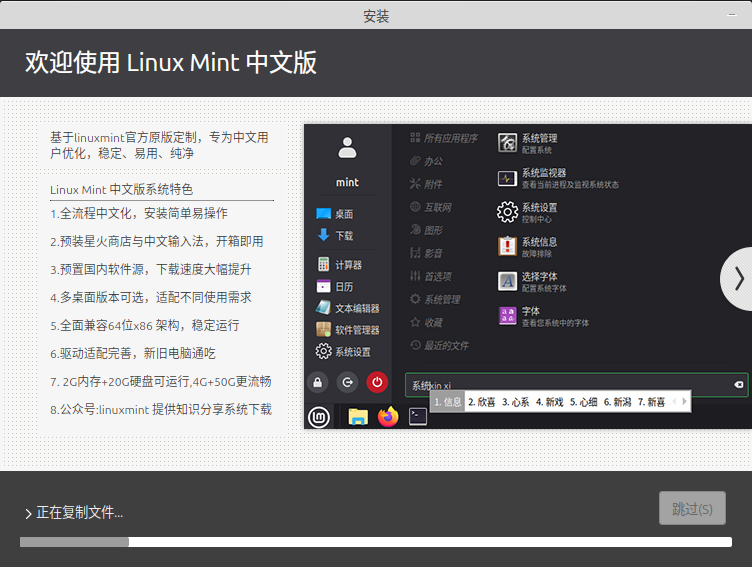The height and width of the screenshot is (567, 752).
Task: Select the 互联网 internet category
Action: (x=431, y=207)
